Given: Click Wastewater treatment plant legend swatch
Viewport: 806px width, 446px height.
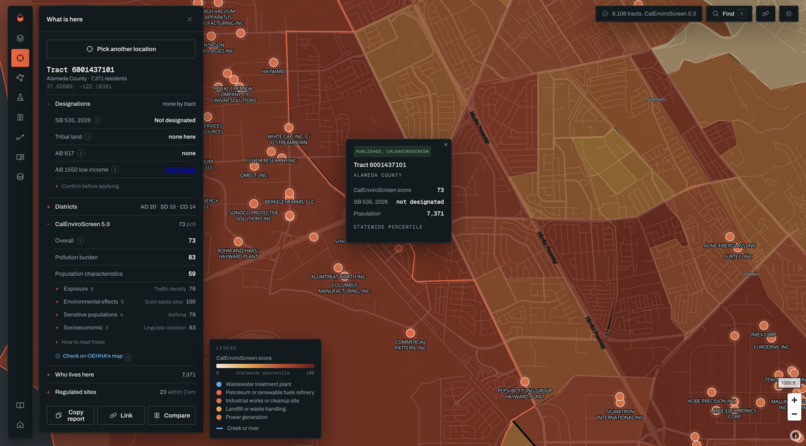Looking at the screenshot, I should pos(219,384).
